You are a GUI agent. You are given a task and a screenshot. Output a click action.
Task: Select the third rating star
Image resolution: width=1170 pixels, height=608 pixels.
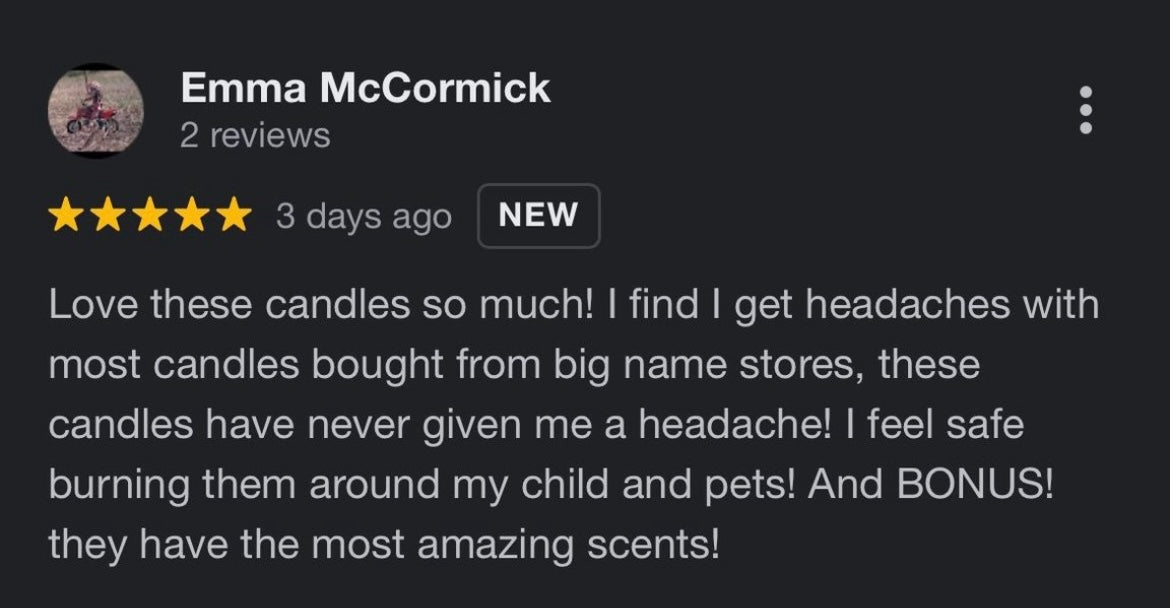(x=150, y=216)
